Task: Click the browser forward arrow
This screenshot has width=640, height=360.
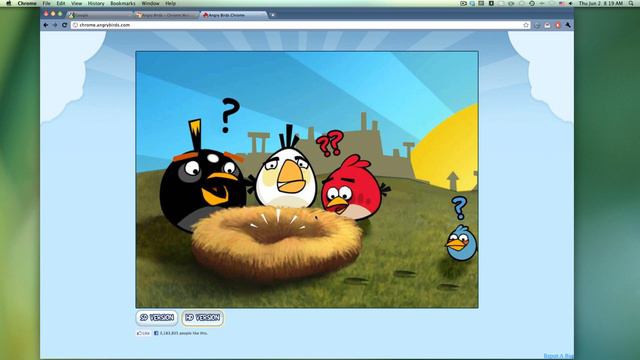Action: point(55,25)
